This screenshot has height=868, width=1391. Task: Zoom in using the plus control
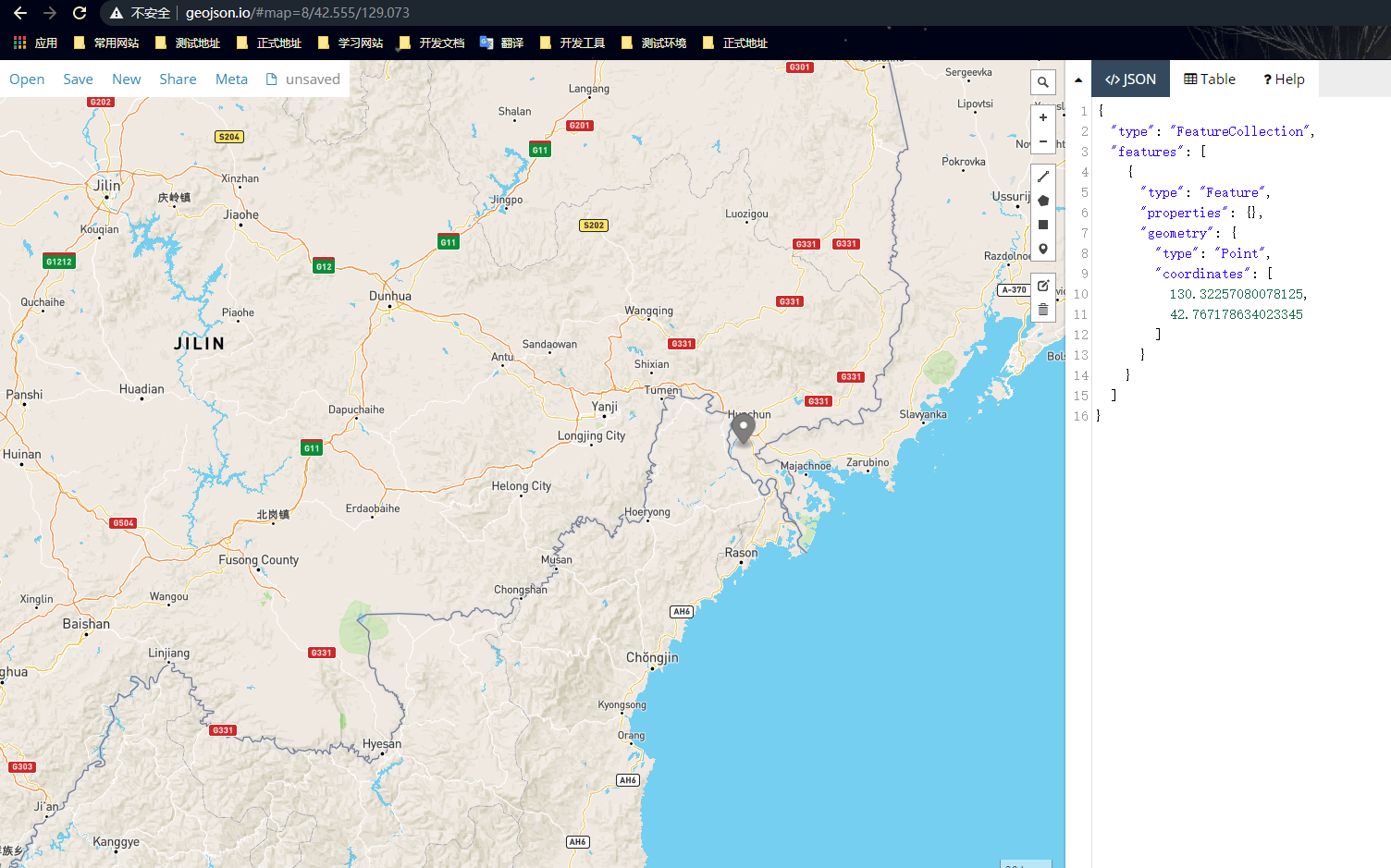1043,117
